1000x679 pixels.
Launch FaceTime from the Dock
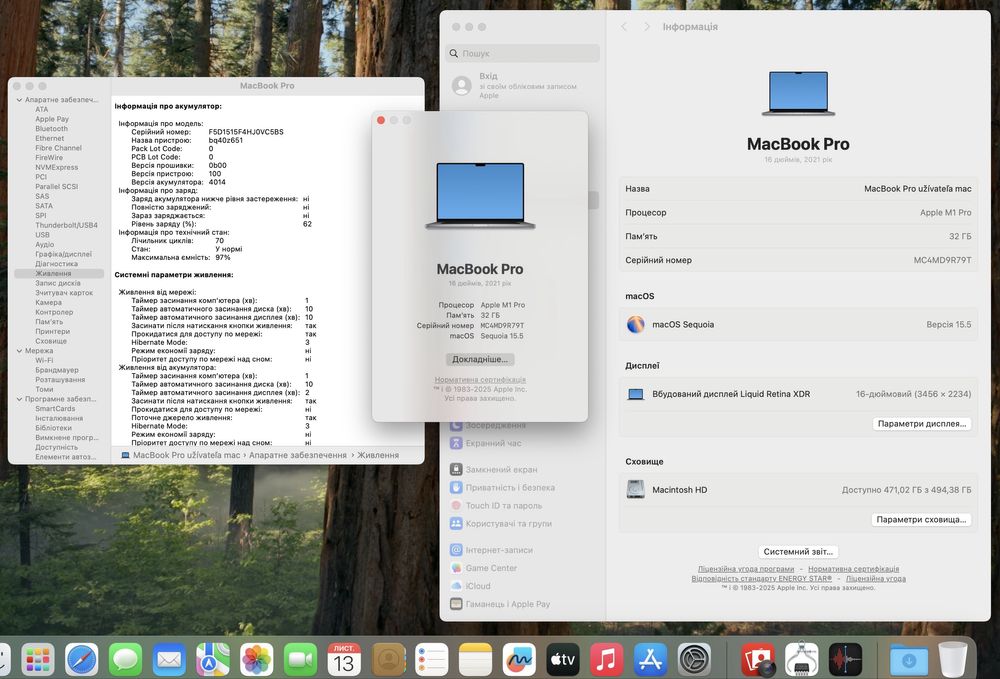click(x=300, y=659)
